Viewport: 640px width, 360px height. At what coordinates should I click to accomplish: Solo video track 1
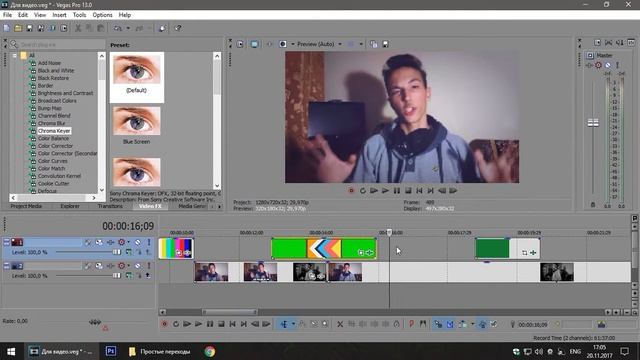click(x=149, y=242)
